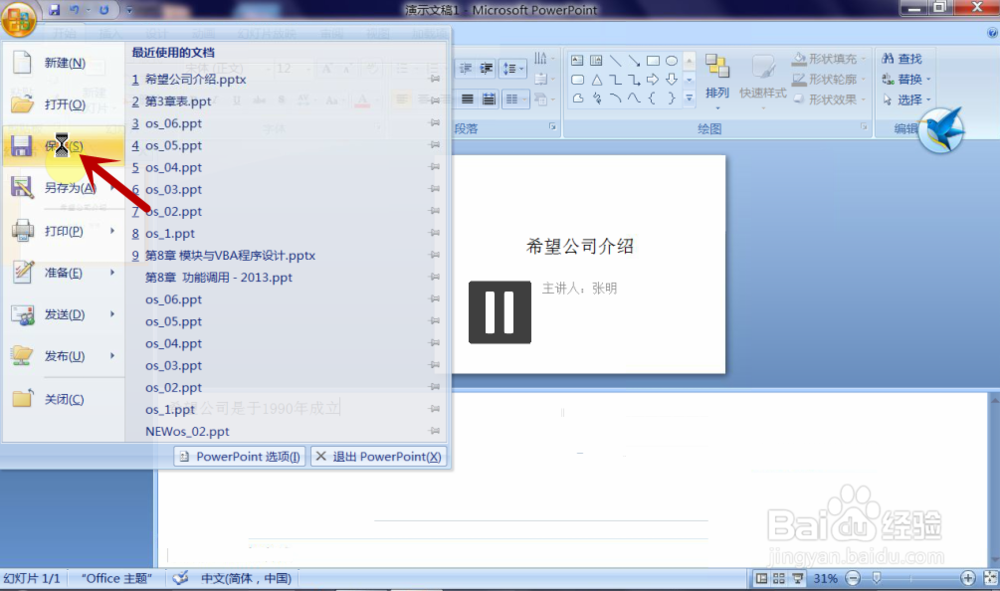The height and width of the screenshot is (591, 1000).
Task: Open Shape Outline (形状轮廓) dropdown
Action: [x=829, y=79]
